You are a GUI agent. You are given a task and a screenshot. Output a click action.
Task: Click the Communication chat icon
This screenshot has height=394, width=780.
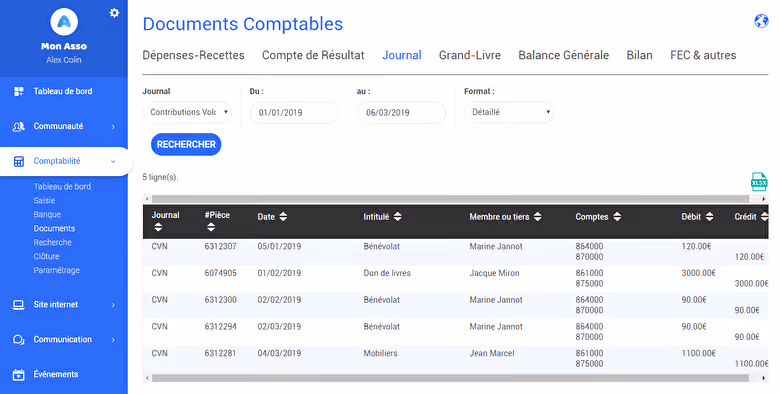(18, 340)
